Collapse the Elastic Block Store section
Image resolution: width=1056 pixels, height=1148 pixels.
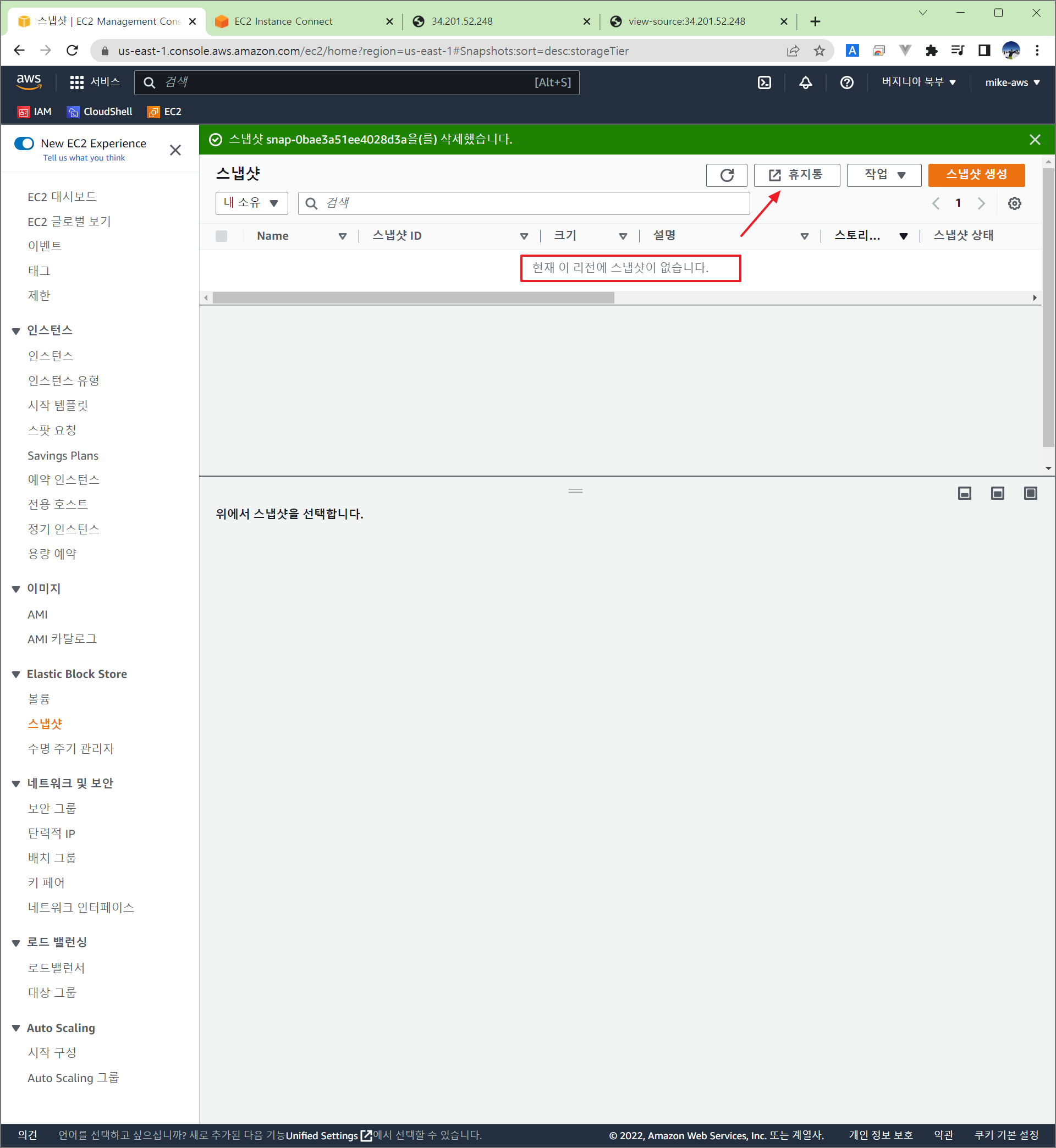coord(16,675)
